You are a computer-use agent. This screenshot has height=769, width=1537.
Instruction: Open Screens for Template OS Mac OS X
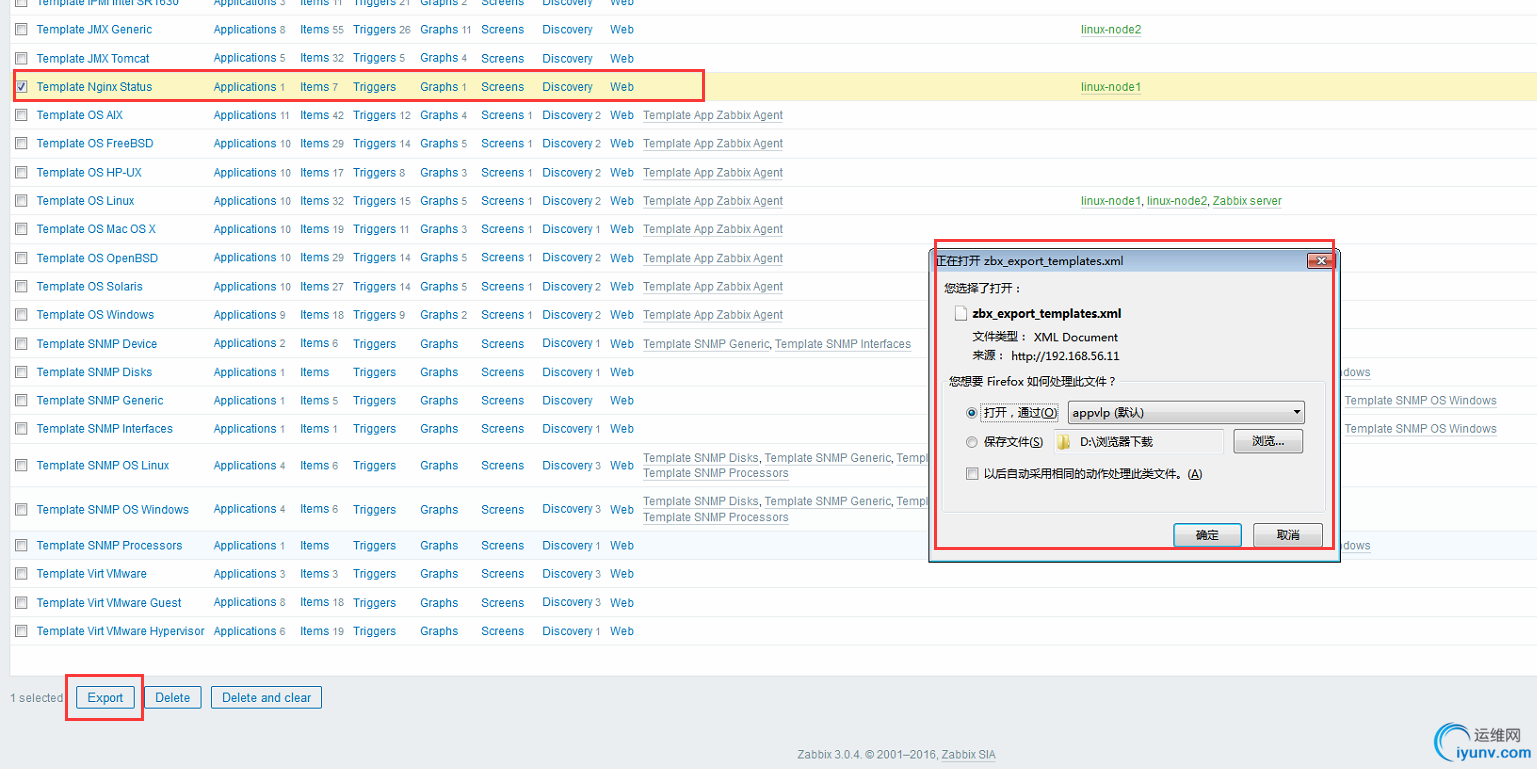pos(502,229)
